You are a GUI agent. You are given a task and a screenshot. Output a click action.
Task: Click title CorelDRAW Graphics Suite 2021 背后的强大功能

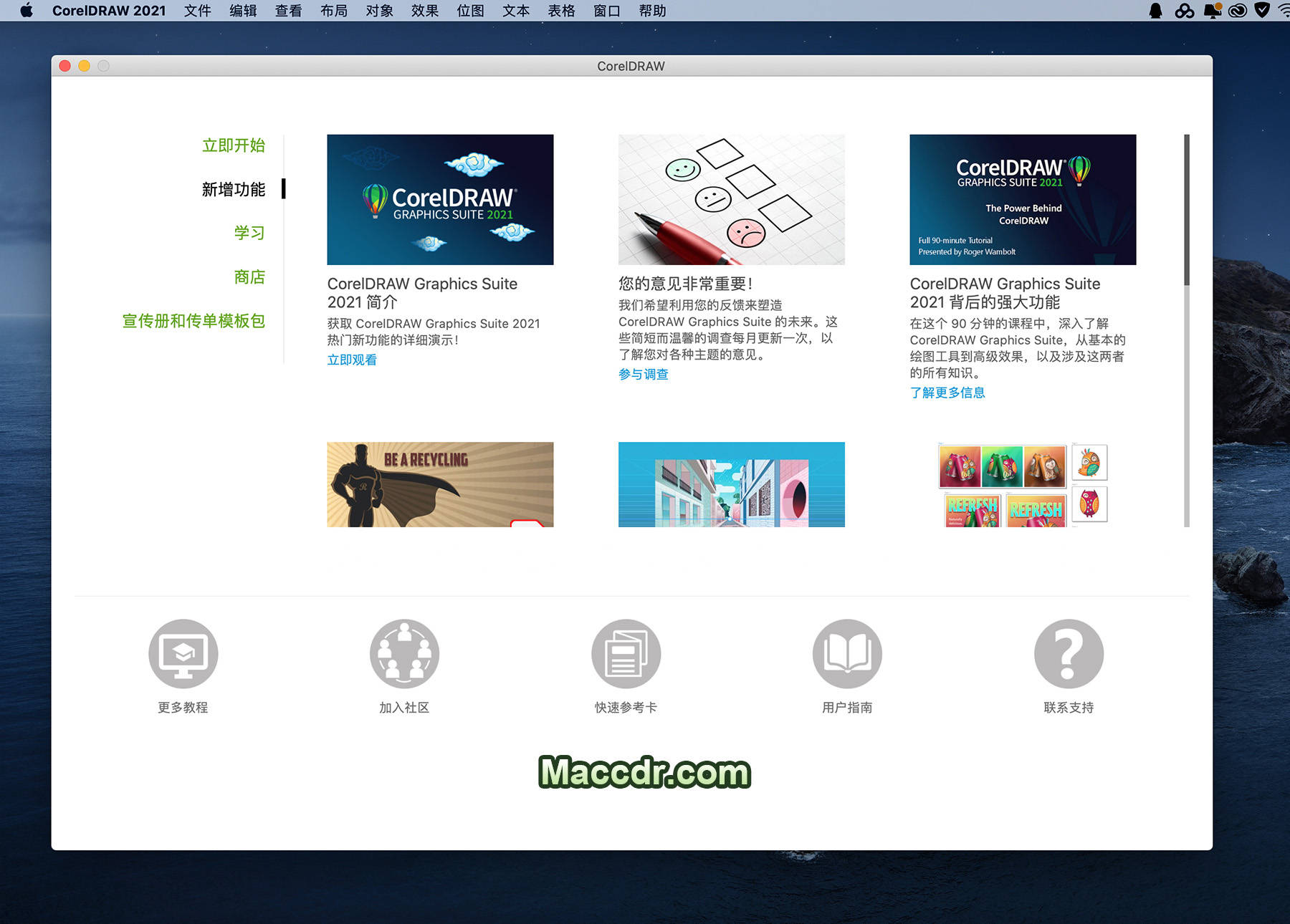tap(1005, 293)
